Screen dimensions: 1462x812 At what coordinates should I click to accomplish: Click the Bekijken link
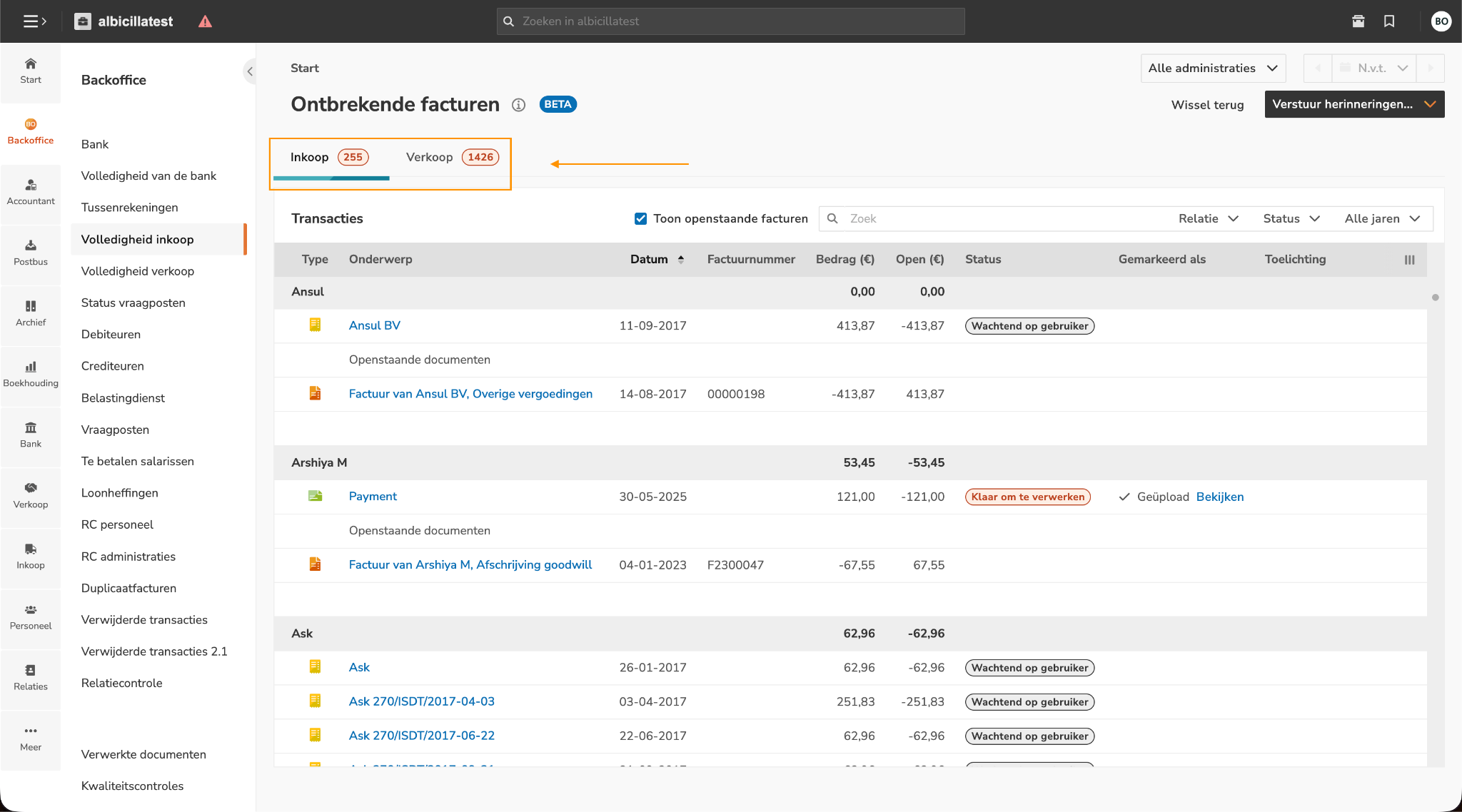1219,497
